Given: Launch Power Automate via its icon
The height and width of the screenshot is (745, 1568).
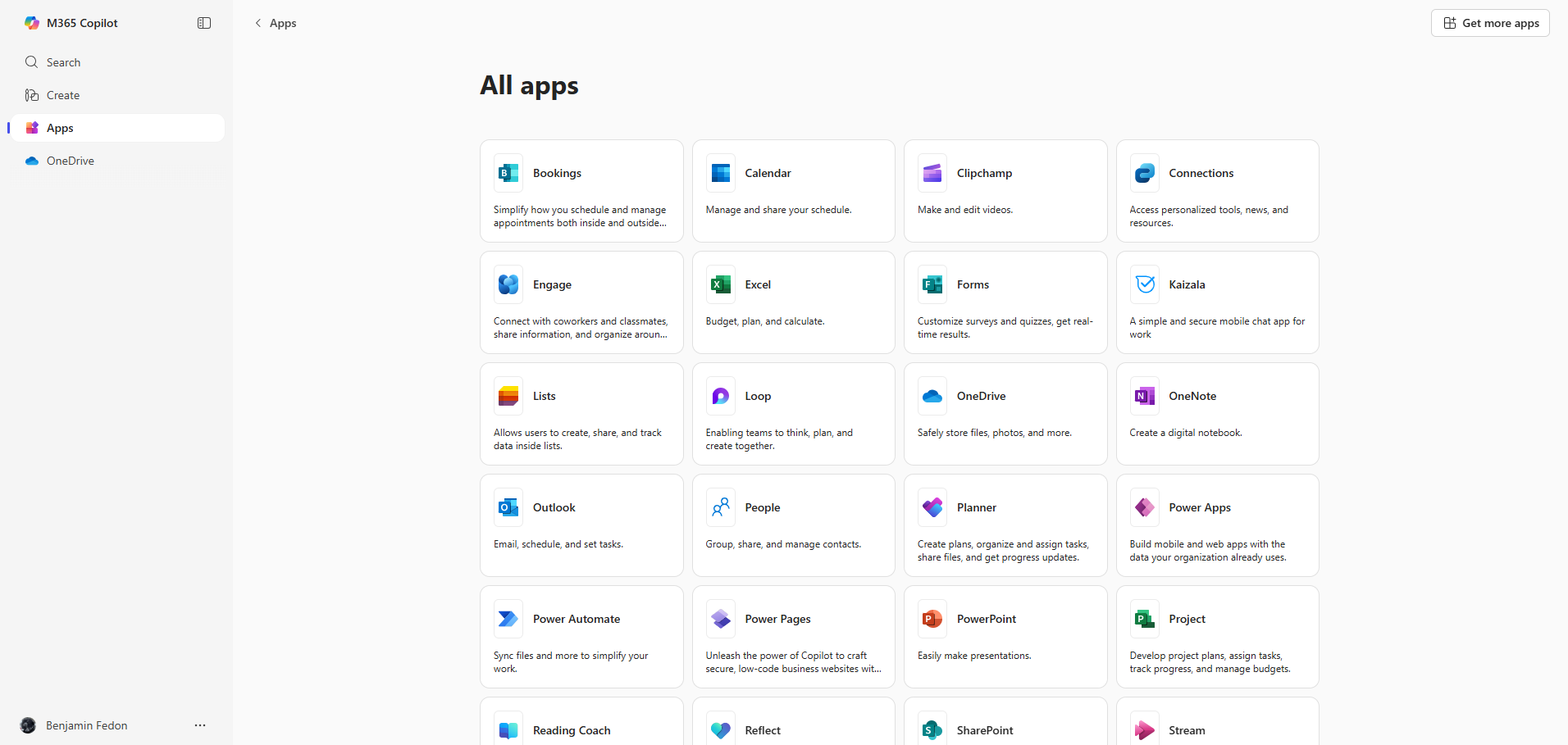Looking at the screenshot, I should (x=508, y=619).
